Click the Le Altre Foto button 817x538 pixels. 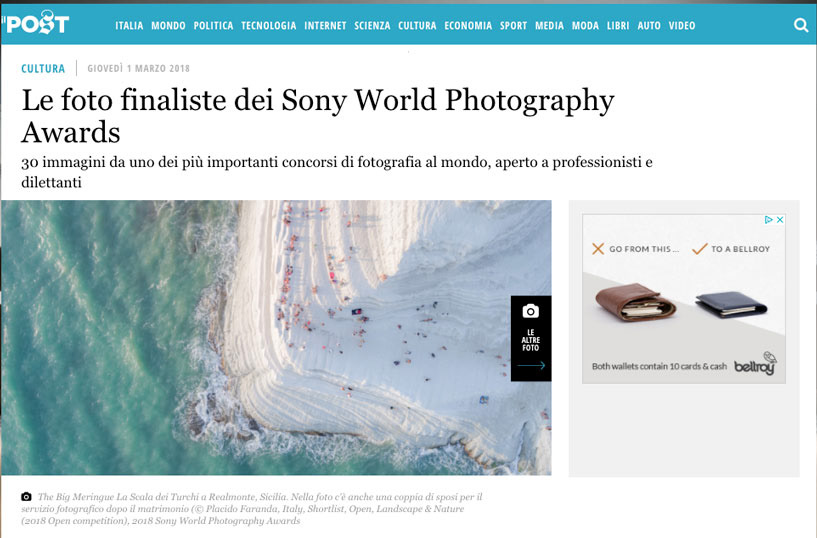tap(531, 339)
